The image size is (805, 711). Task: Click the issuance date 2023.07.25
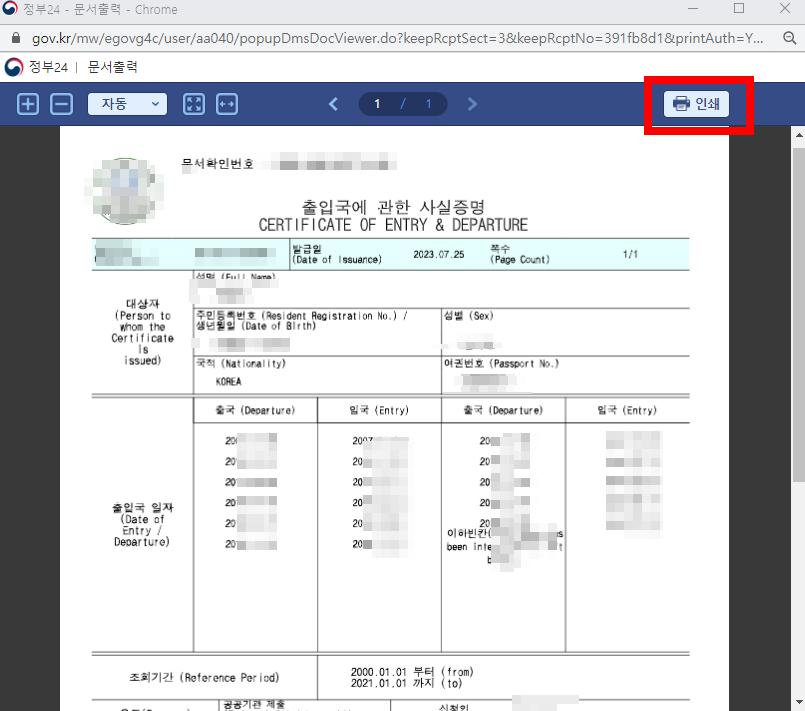coord(438,255)
